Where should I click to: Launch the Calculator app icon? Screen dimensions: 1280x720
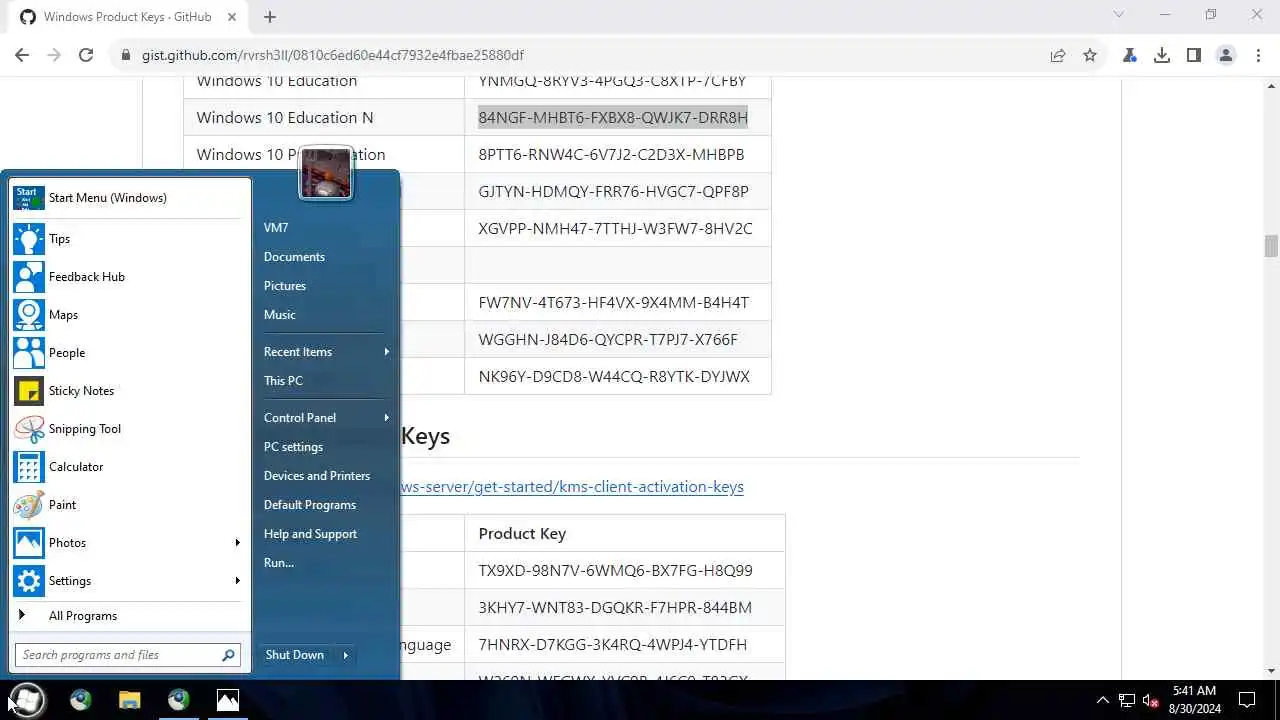pos(29,467)
